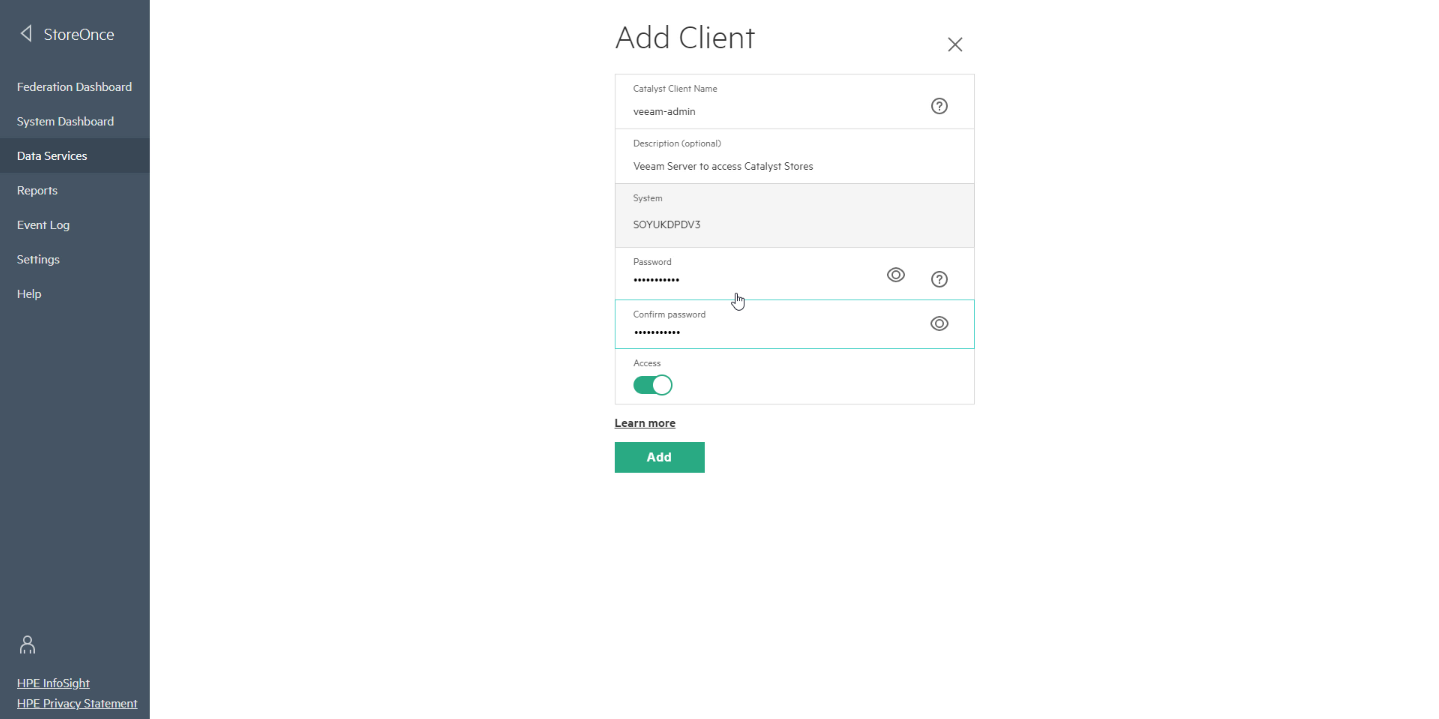Reveal the Confirm password contents

pos(939,323)
